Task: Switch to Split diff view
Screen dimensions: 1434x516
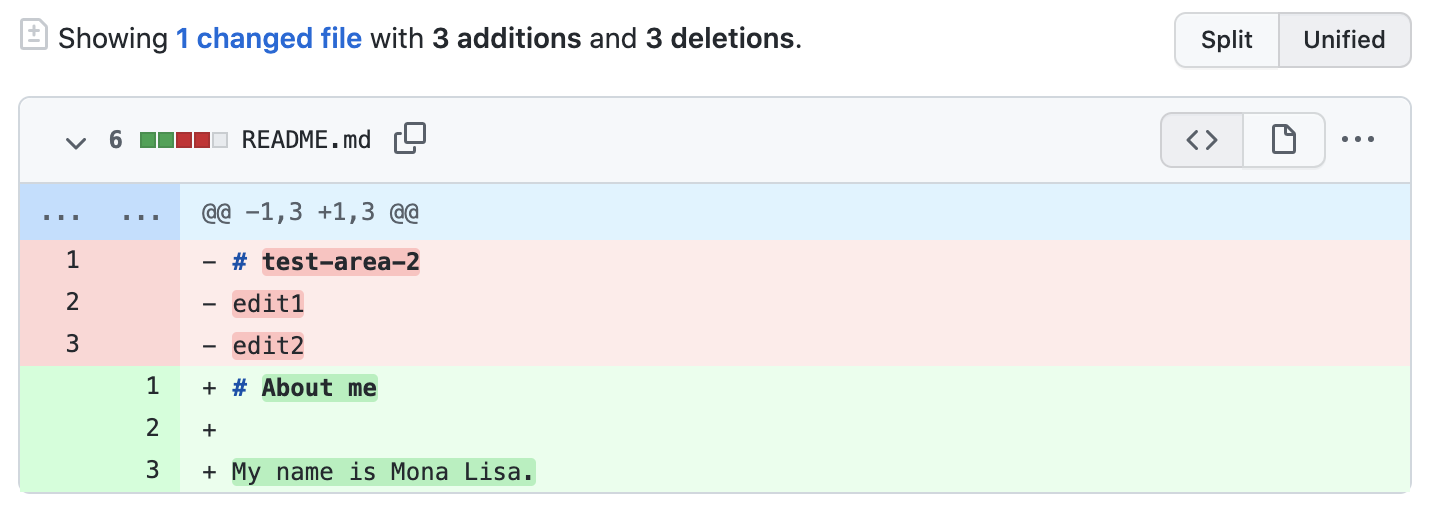Action: pyautogui.click(x=1227, y=40)
